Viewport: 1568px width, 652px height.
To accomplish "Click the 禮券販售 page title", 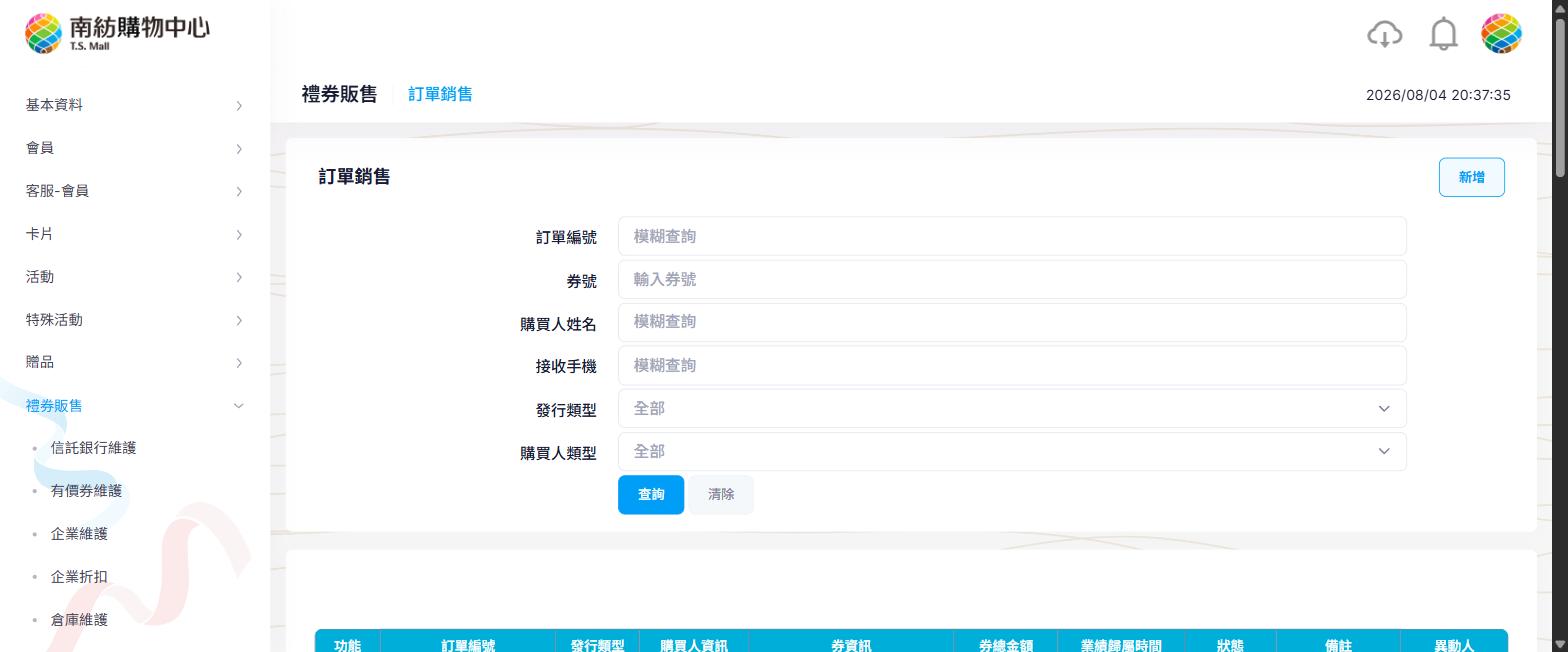I will click(x=339, y=94).
